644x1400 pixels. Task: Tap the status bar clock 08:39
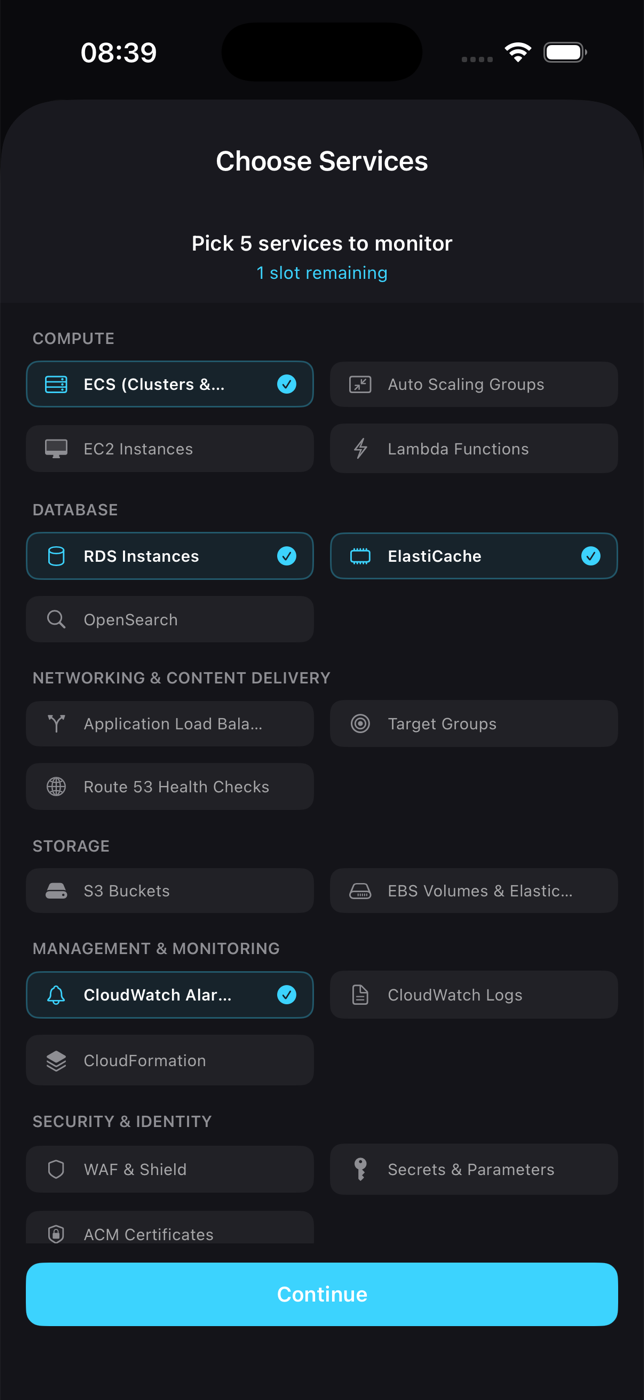coord(119,53)
